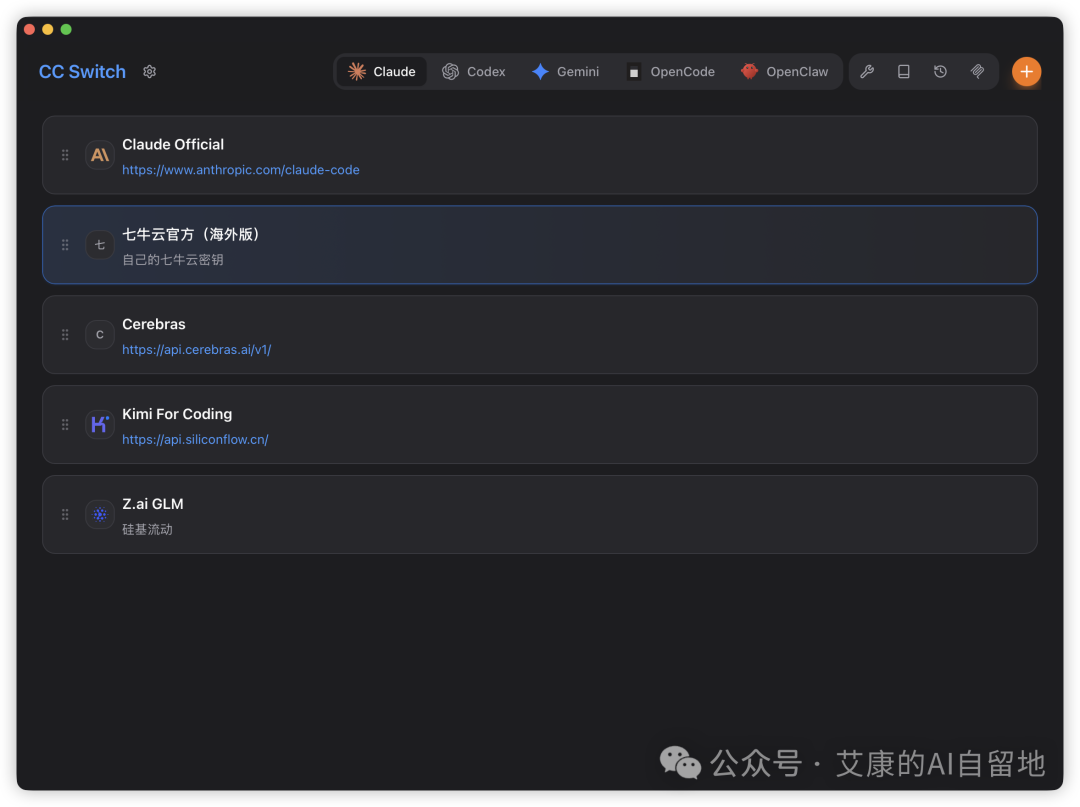1080x807 pixels.
Task: Switch to the Claude tab
Action: 382,72
